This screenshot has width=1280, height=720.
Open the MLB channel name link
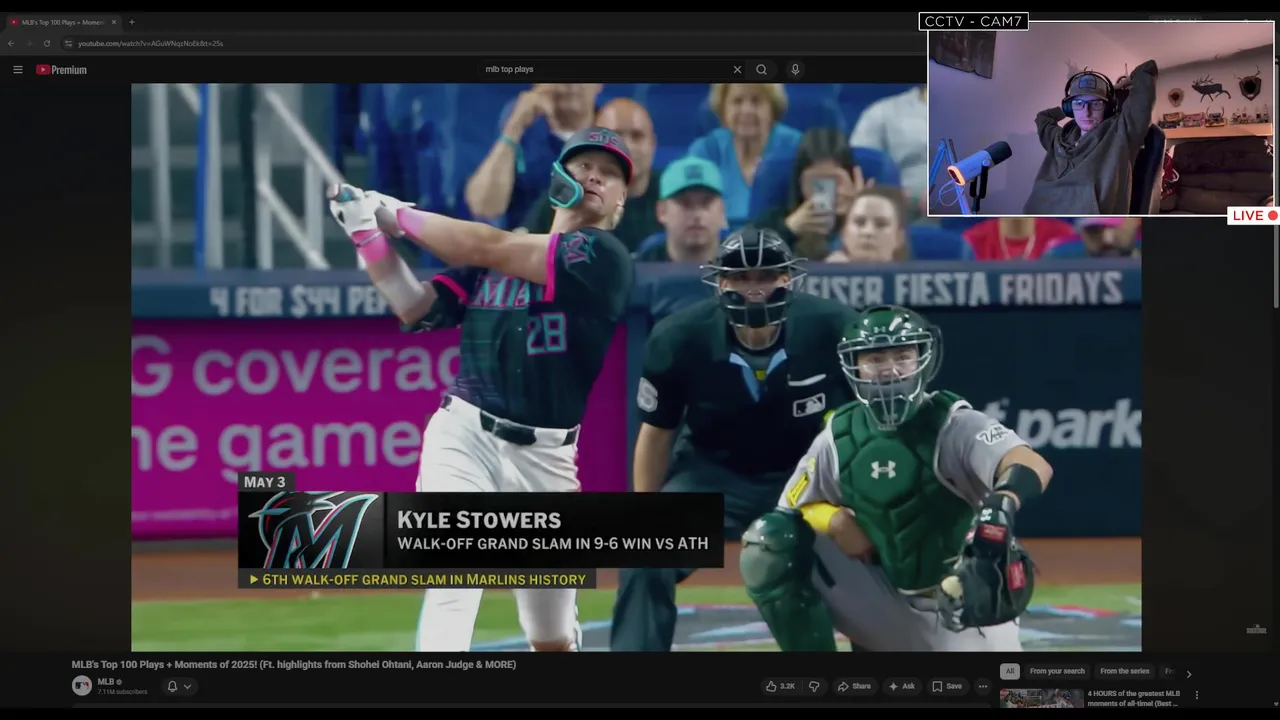tap(105, 682)
